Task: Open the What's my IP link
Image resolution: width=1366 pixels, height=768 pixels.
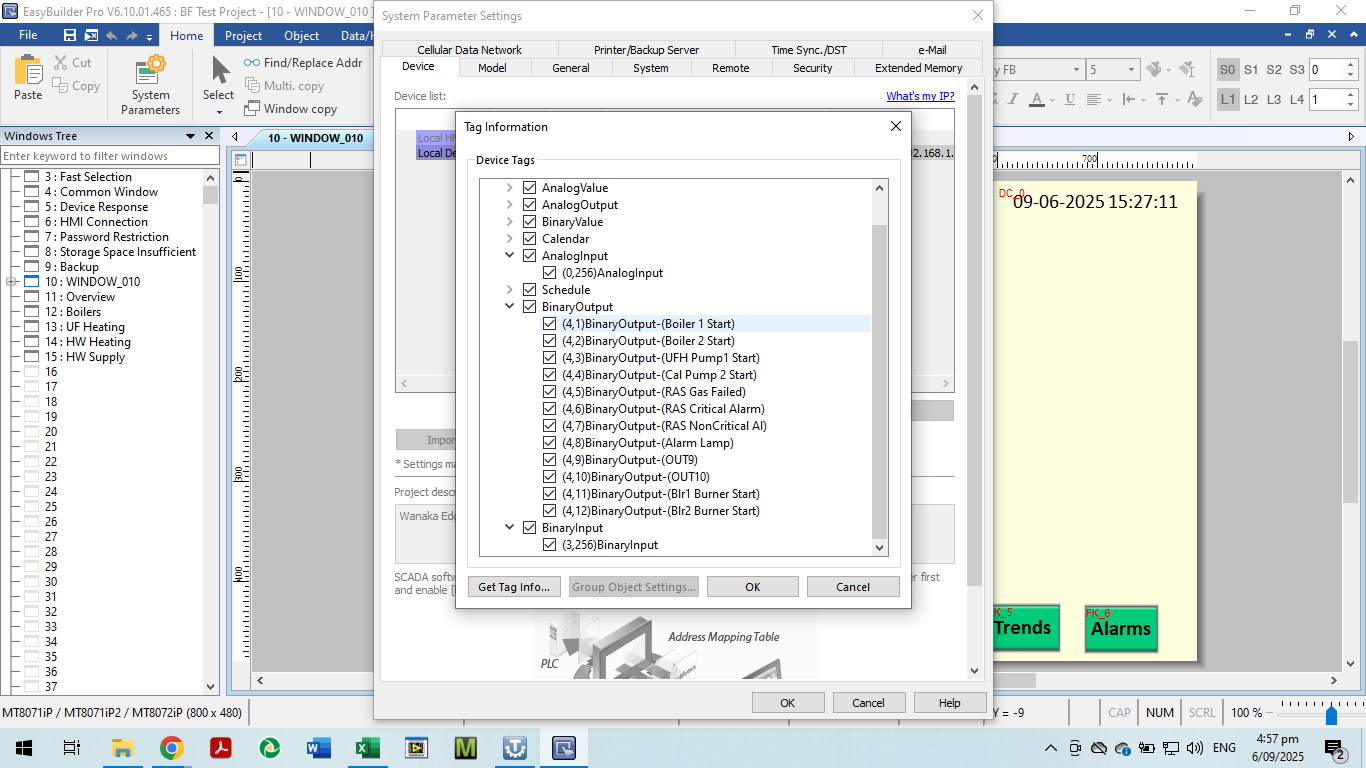Action: coord(920,96)
